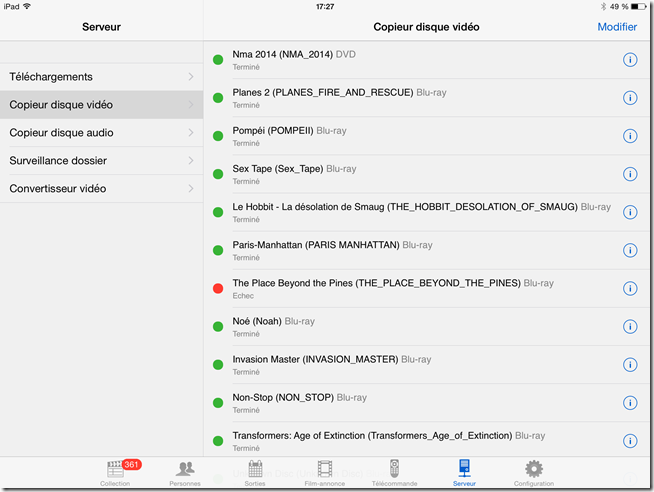Click green status dot for Planes 2

(218, 98)
